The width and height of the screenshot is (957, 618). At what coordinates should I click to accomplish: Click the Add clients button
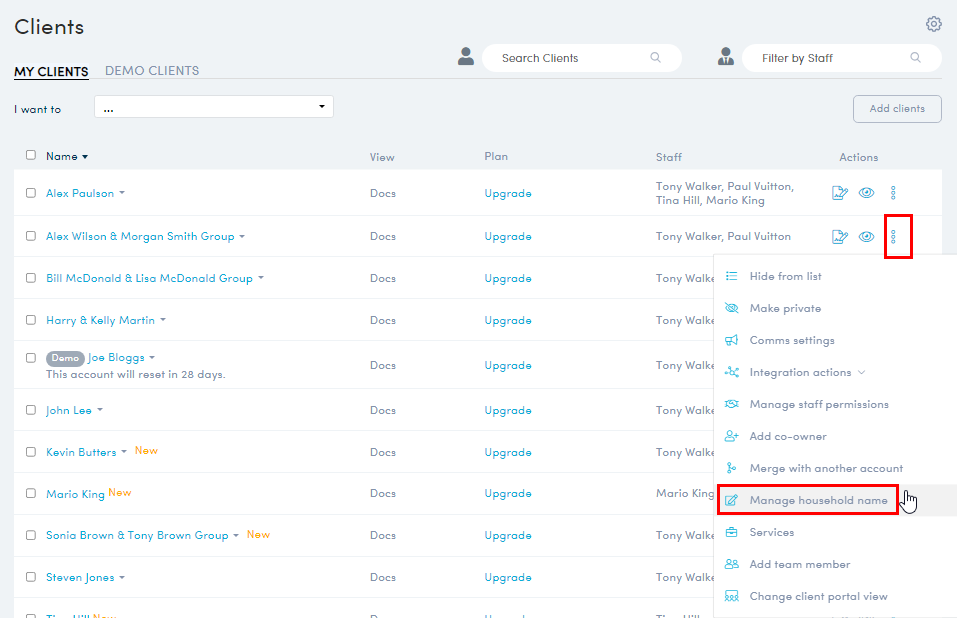896,109
